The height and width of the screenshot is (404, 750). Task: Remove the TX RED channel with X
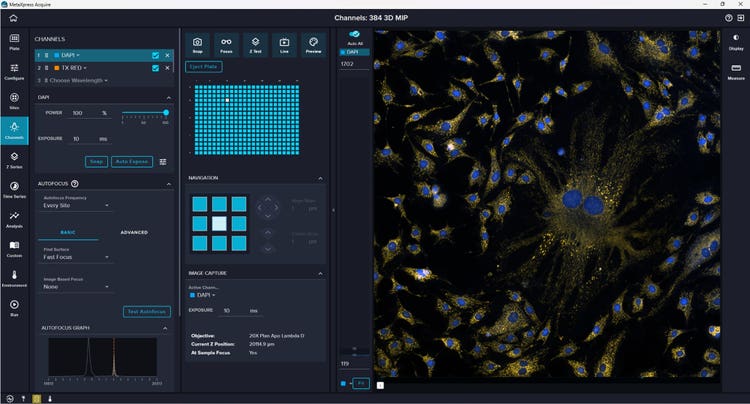point(167,68)
